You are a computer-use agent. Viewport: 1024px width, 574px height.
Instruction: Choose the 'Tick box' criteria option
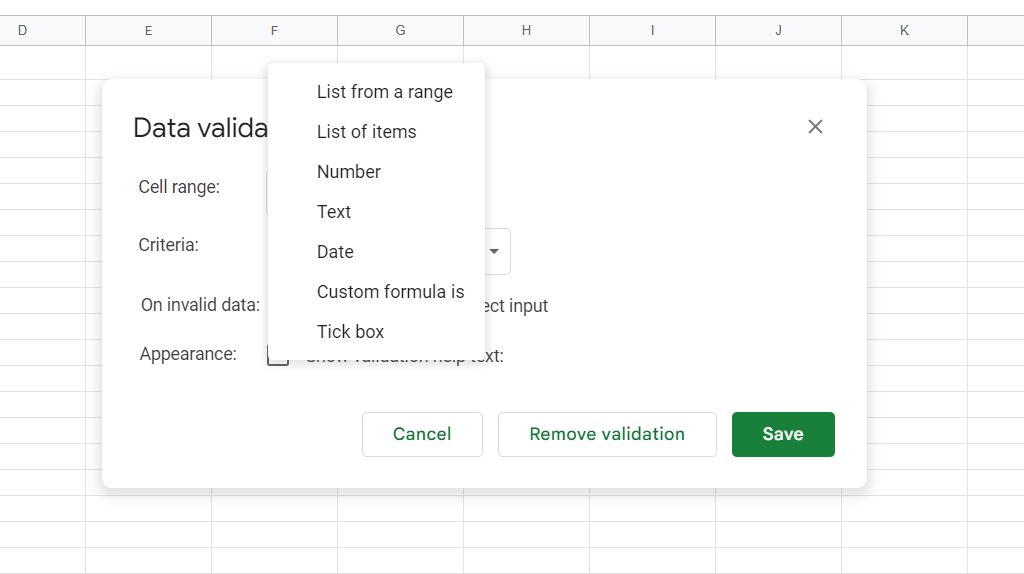click(350, 332)
